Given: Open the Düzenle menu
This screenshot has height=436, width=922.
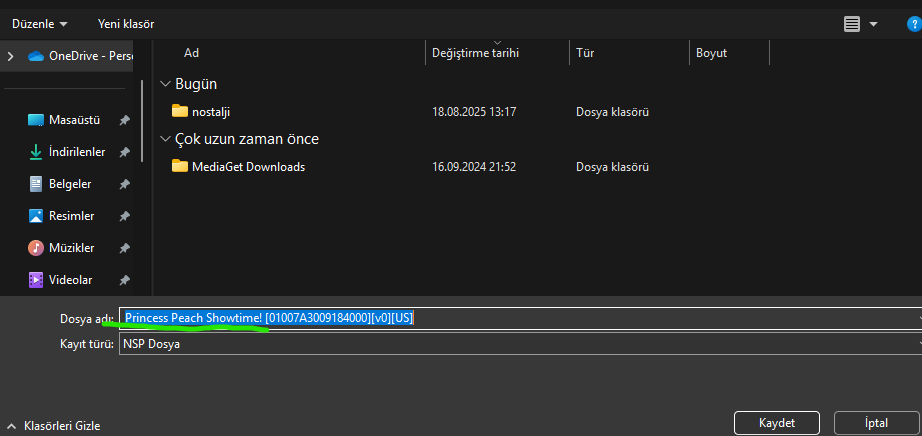Looking at the screenshot, I should coord(39,24).
